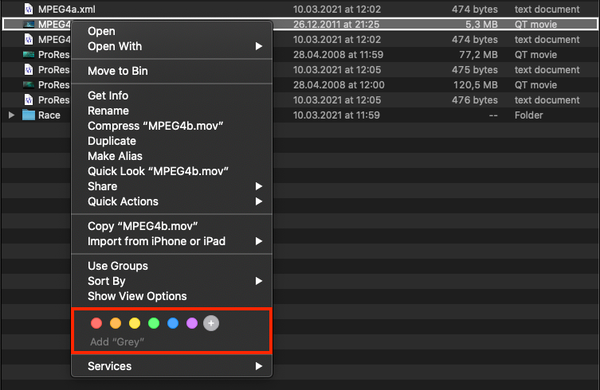Click the ProRes movie icon dated 28.04.2008 at 11:59
The width and height of the screenshot is (600, 390).
29,54
